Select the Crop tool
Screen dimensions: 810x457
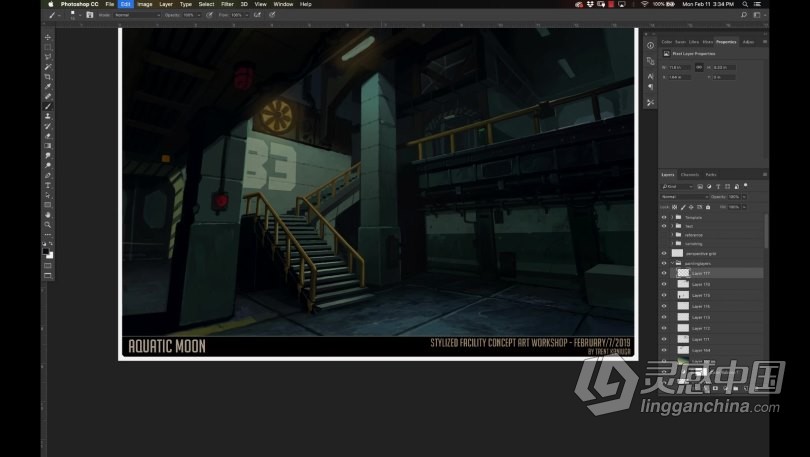coord(48,76)
